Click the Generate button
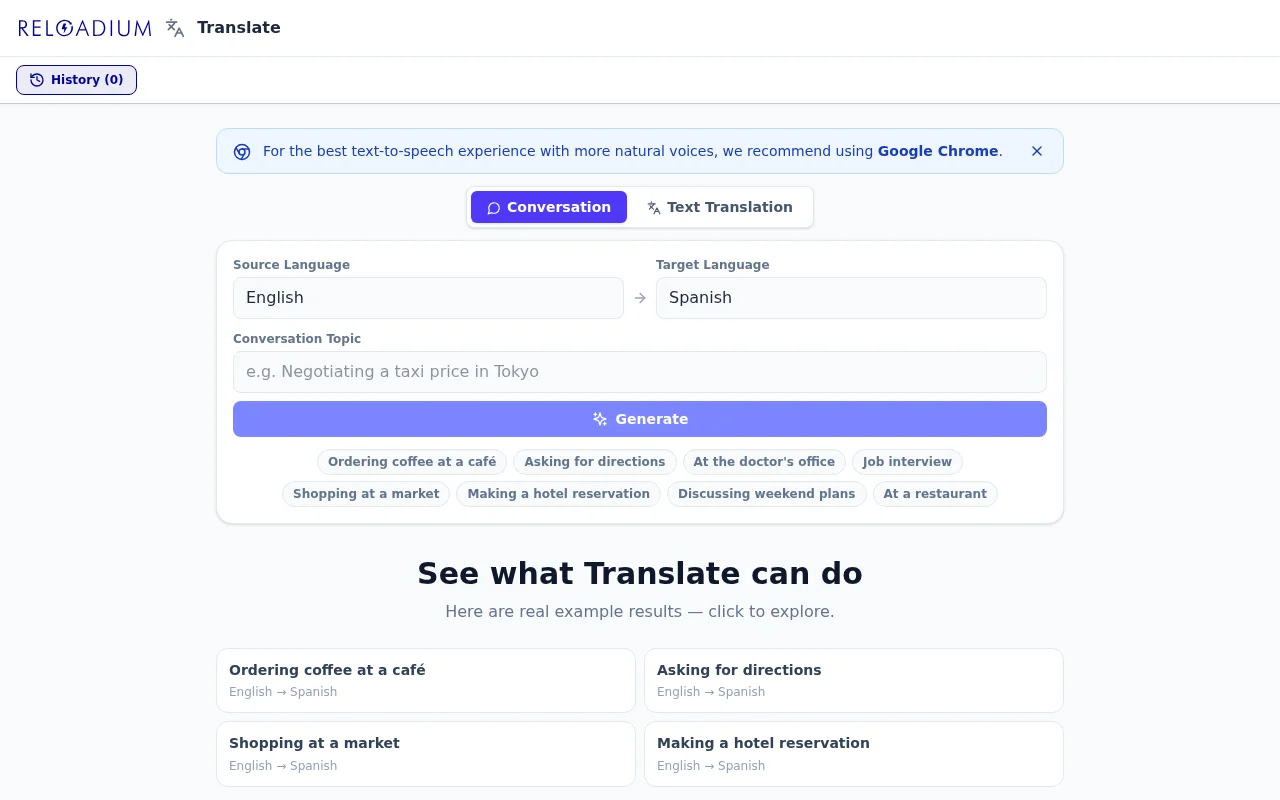Viewport: 1280px width, 800px height. (640, 419)
